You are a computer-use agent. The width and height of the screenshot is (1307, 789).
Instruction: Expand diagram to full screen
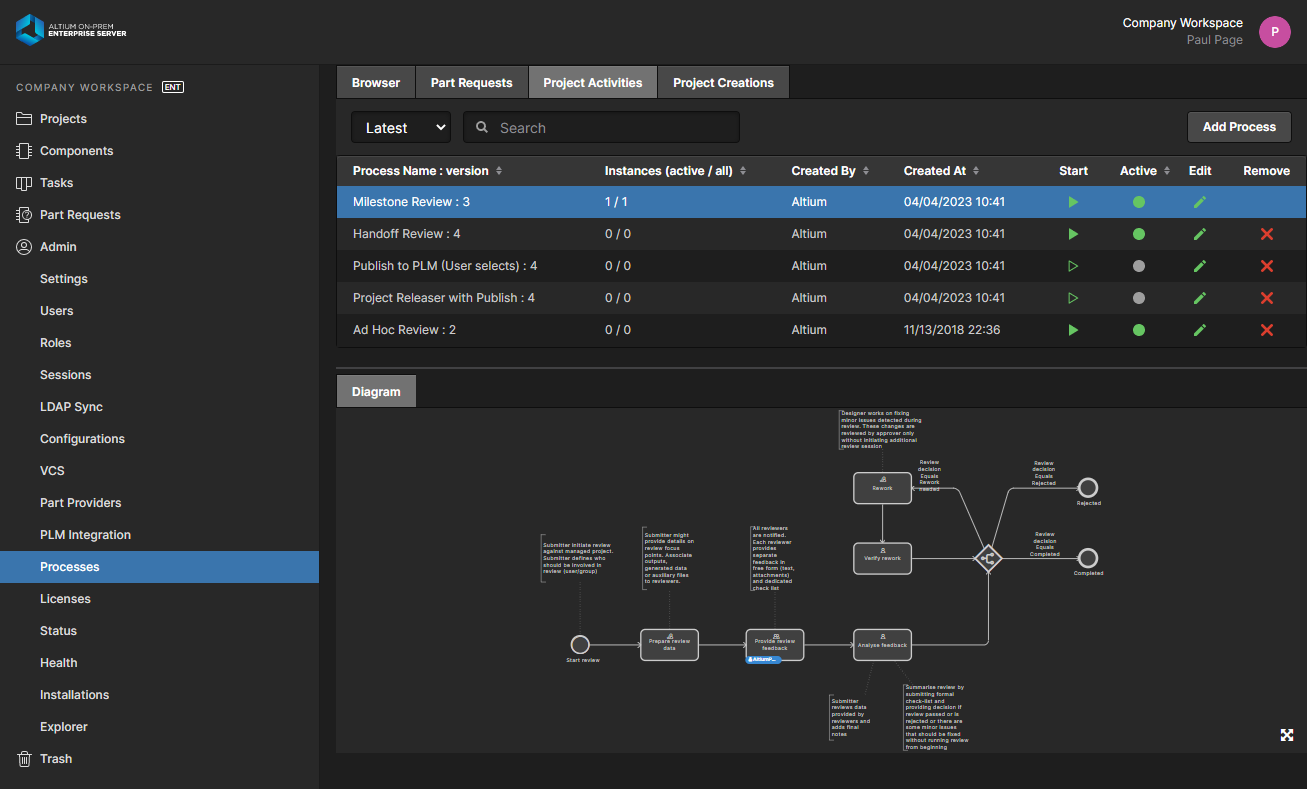click(x=1287, y=735)
